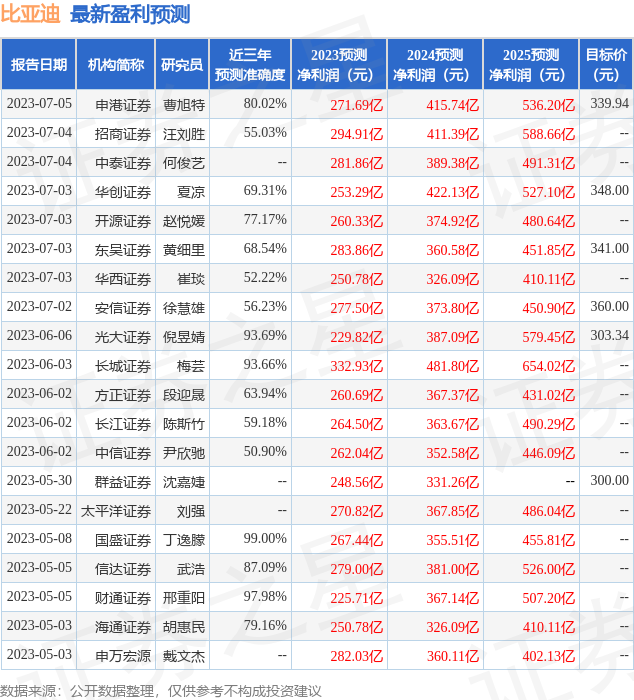Select researcher 段迎晟
This screenshot has width=634, height=700.
coord(184,395)
